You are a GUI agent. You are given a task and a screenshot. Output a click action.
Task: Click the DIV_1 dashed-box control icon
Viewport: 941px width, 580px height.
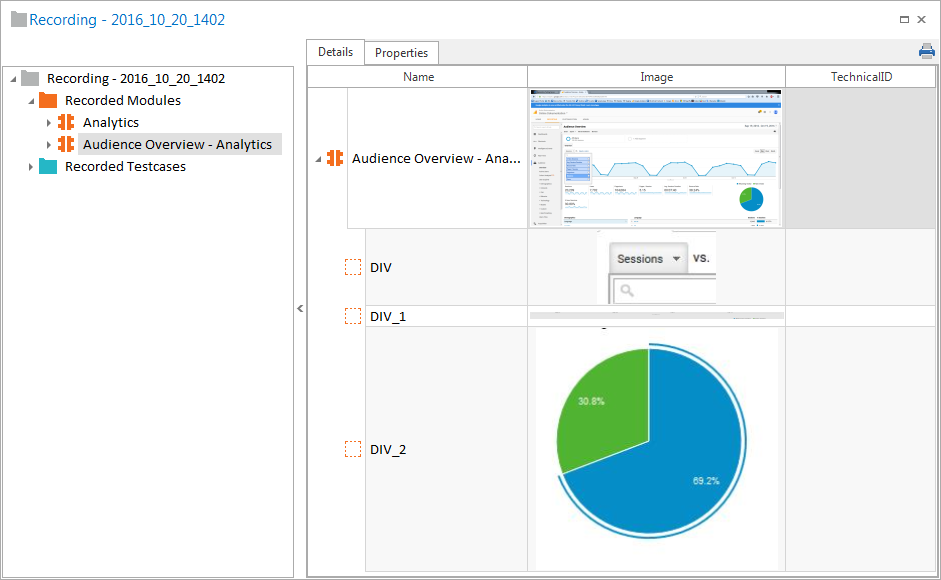pyautogui.click(x=352, y=316)
